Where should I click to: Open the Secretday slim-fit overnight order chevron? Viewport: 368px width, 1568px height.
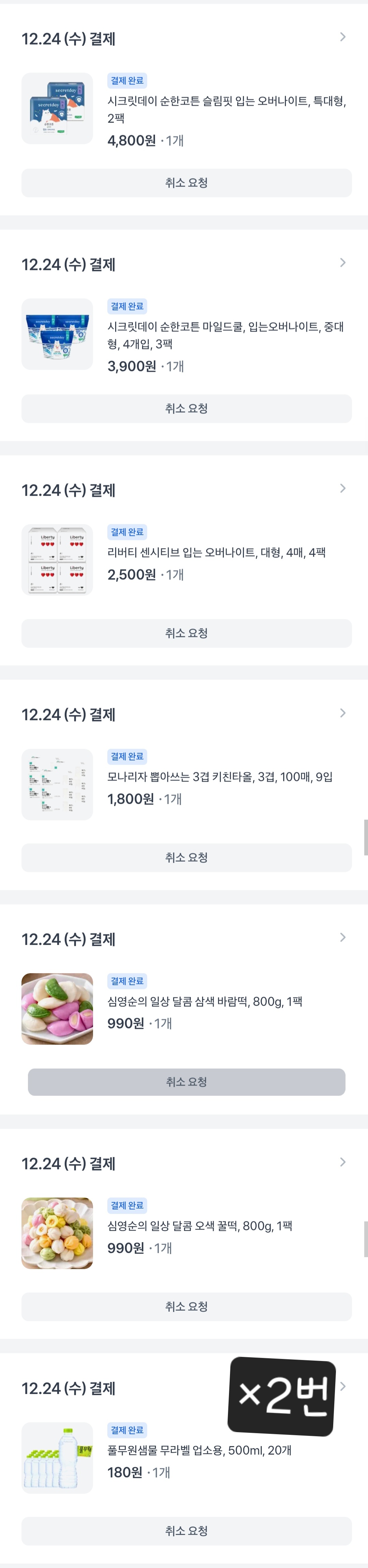tap(342, 37)
